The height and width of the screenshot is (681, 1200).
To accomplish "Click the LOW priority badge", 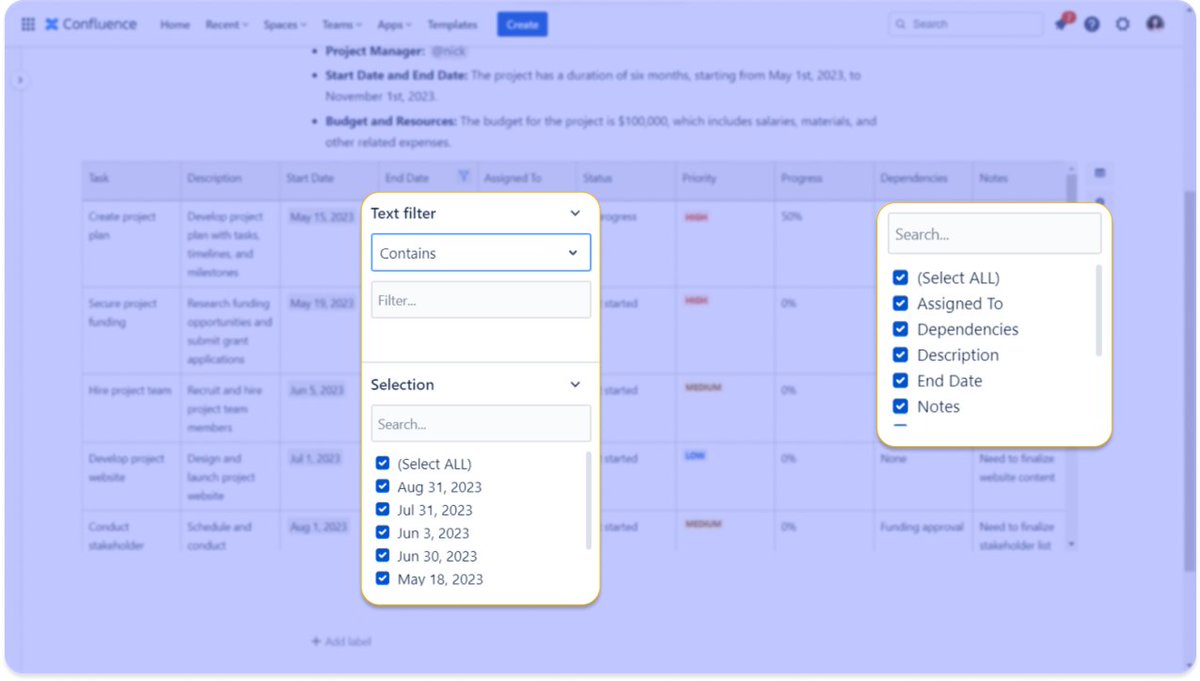I will [x=694, y=455].
